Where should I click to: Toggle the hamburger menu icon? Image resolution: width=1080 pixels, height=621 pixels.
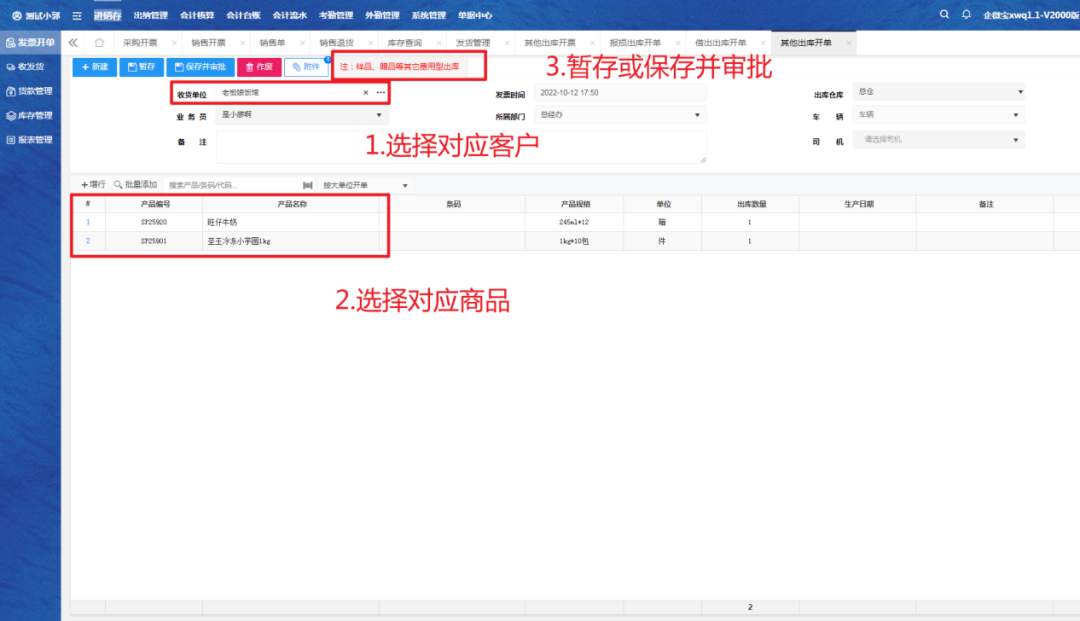click(x=77, y=16)
